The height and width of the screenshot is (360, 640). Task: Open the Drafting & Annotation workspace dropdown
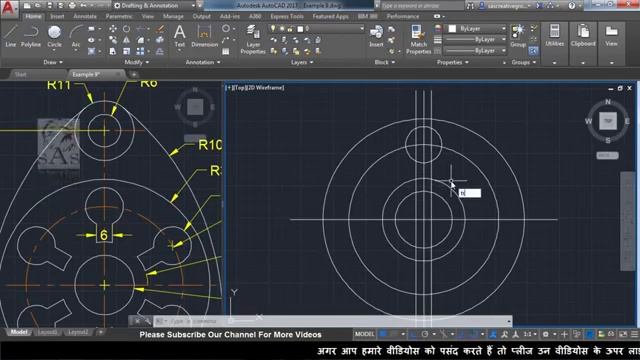point(154,6)
